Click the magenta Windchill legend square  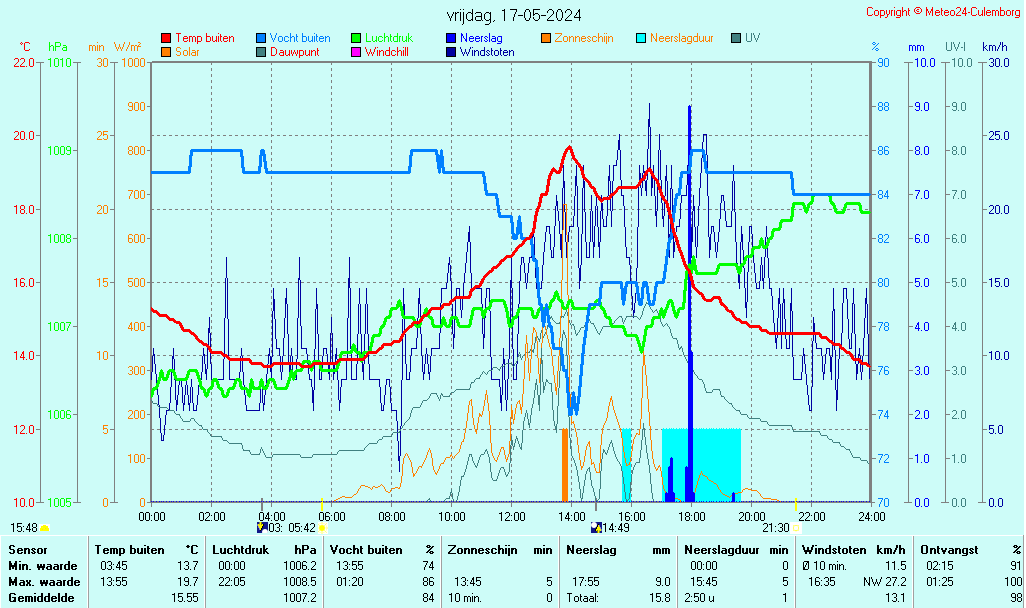[356, 52]
